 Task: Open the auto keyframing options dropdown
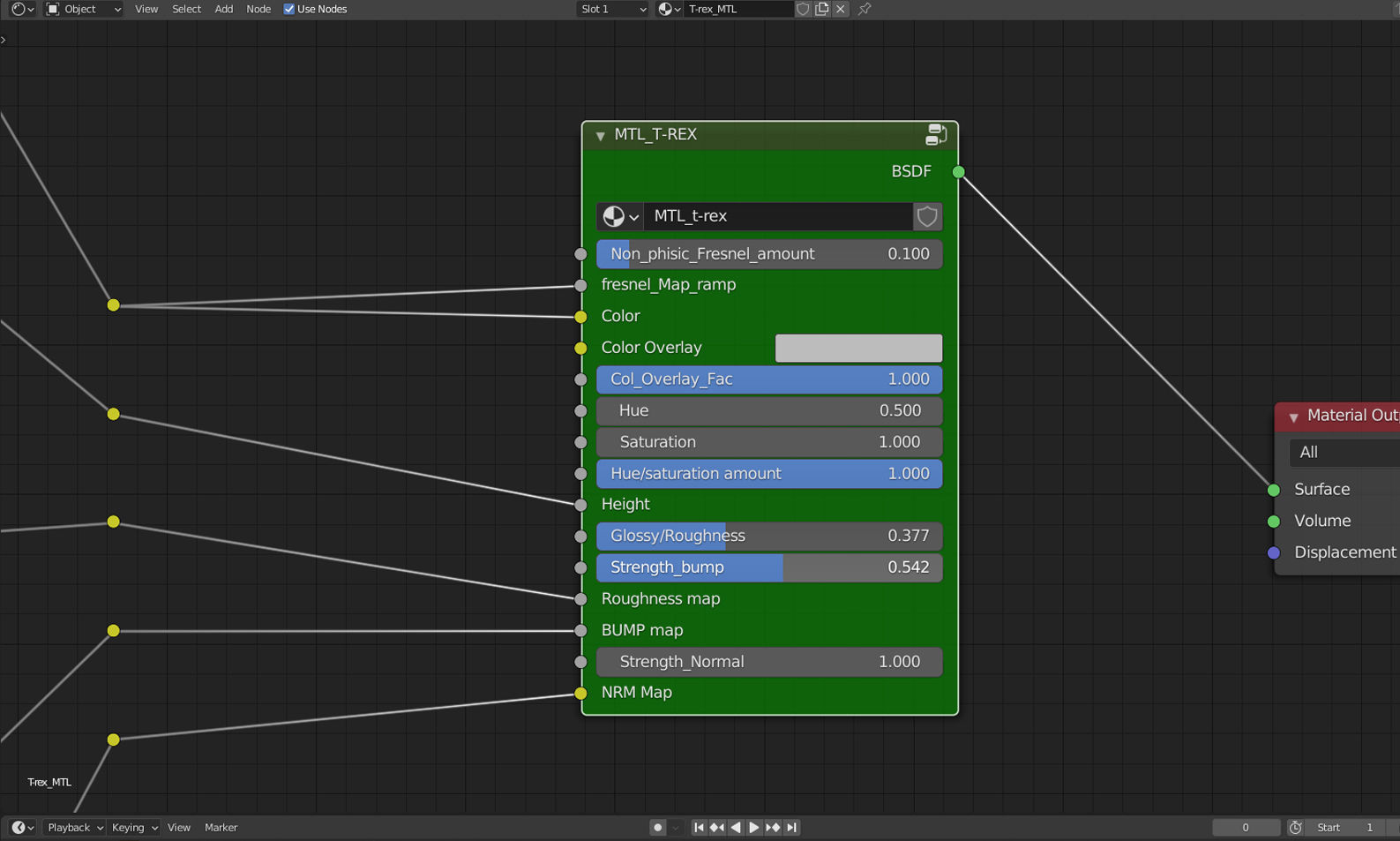pos(676,828)
